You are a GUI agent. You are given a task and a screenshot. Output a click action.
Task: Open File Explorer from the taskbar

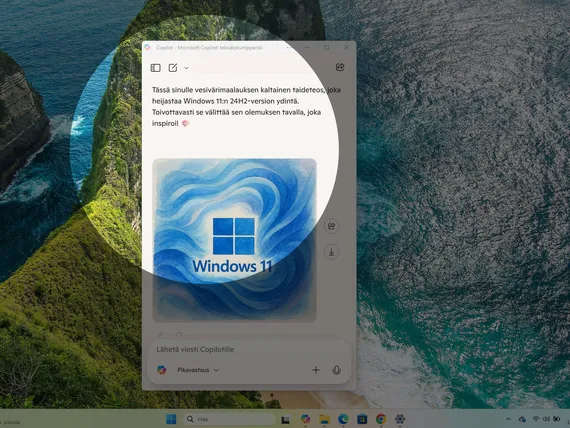tap(324, 419)
